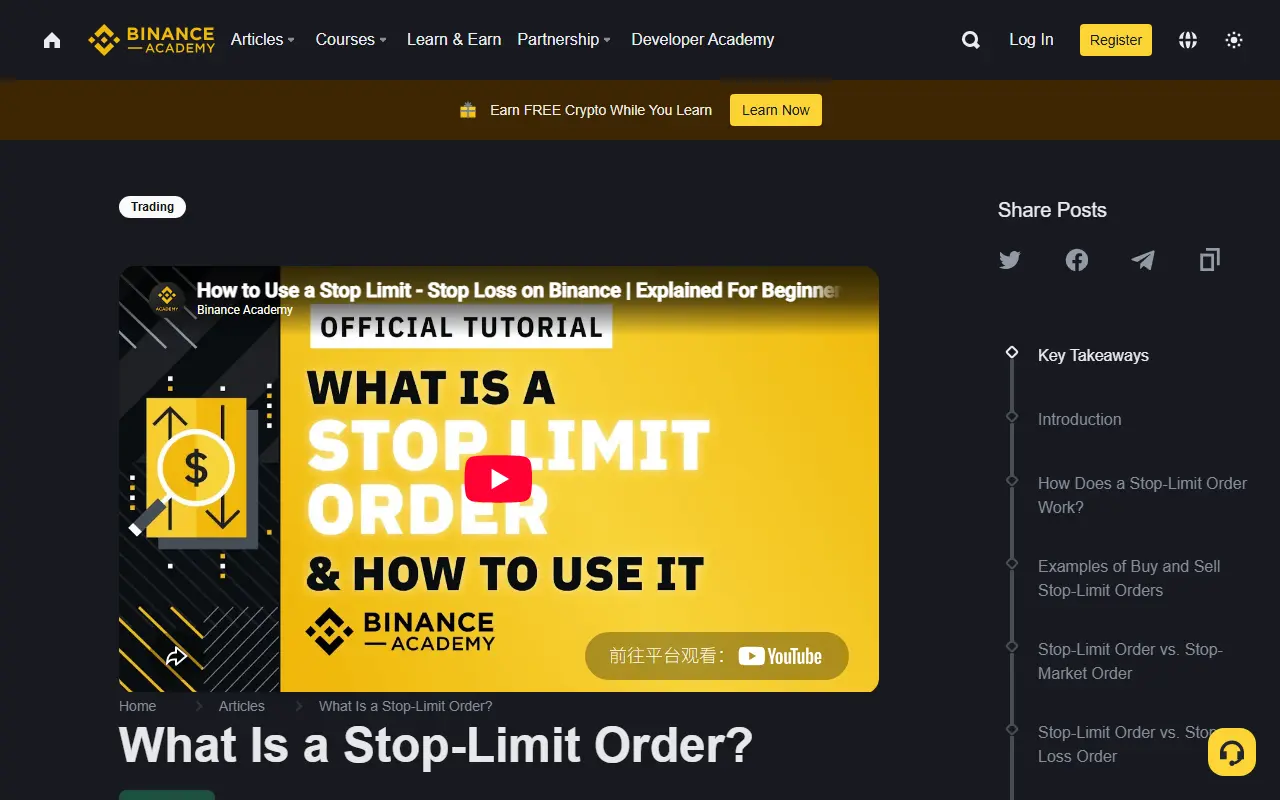Screen dimensions: 1280x800
Task: Click the 'Share Posts' heading
Action: click(x=1052, y=210)
